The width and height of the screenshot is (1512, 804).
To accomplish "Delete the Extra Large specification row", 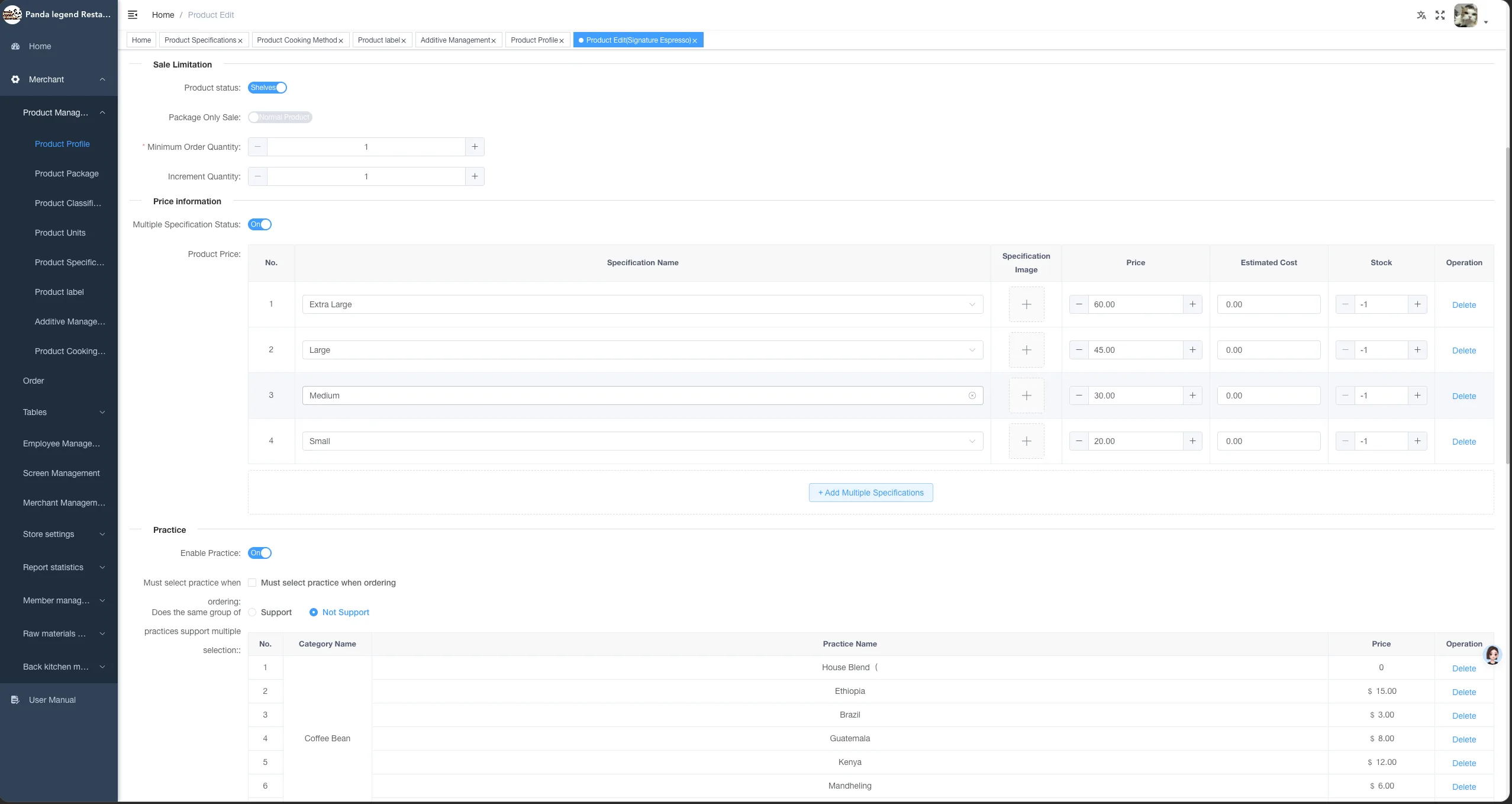I will pyautogui.click(x=1463, y=305).
